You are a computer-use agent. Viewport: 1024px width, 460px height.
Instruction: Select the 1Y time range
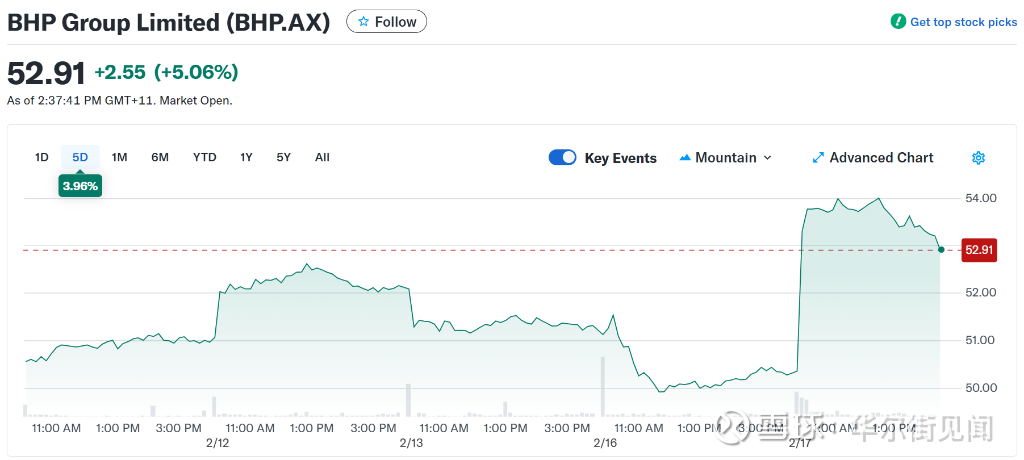tap(246, 157)
